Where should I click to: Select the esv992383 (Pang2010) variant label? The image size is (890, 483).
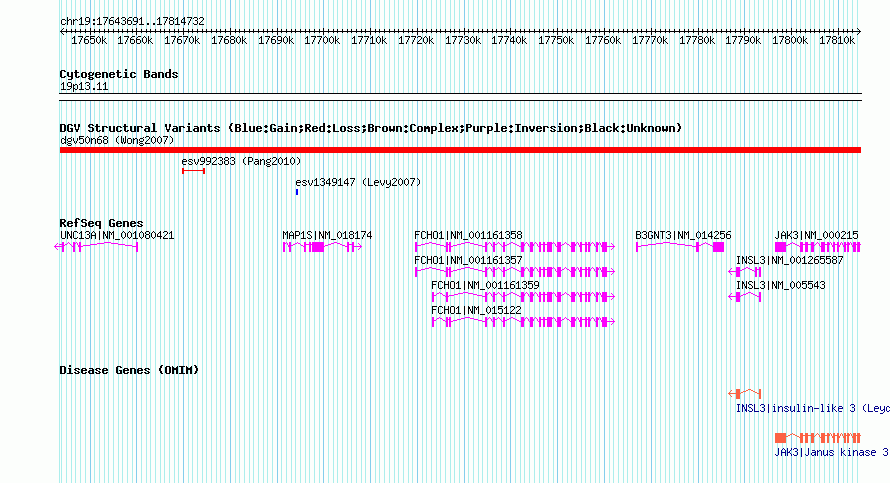coord(241,161)
